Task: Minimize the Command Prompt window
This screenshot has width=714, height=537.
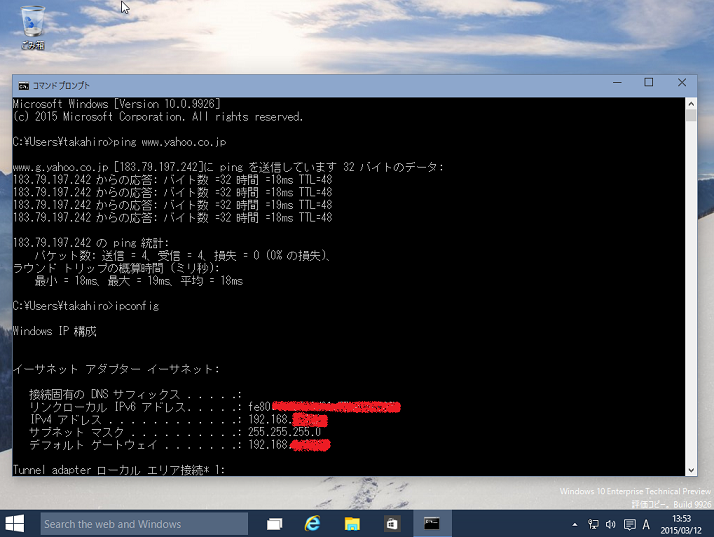Action: coord(617,83)
